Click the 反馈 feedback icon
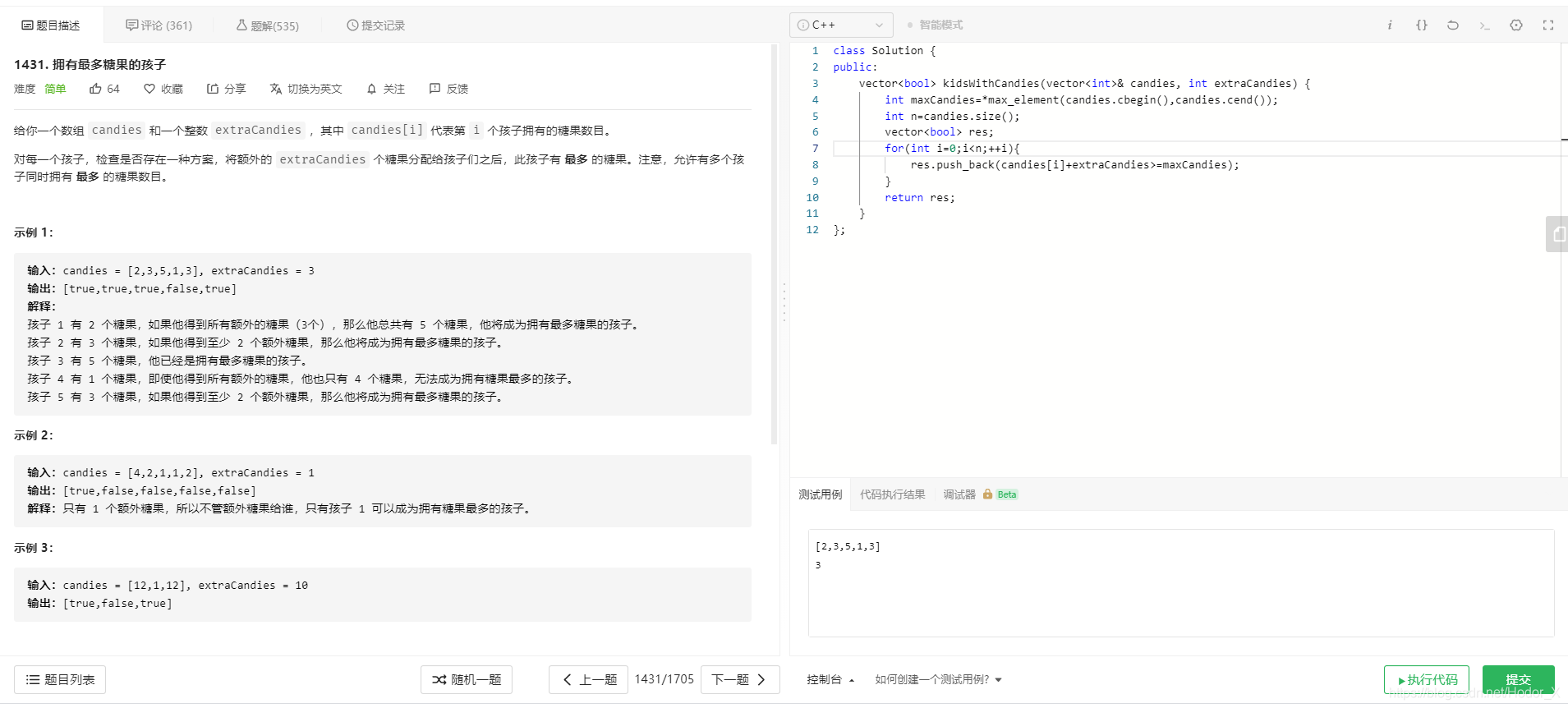This screenshot has height=708, width=1568. [x=435, y=89]
